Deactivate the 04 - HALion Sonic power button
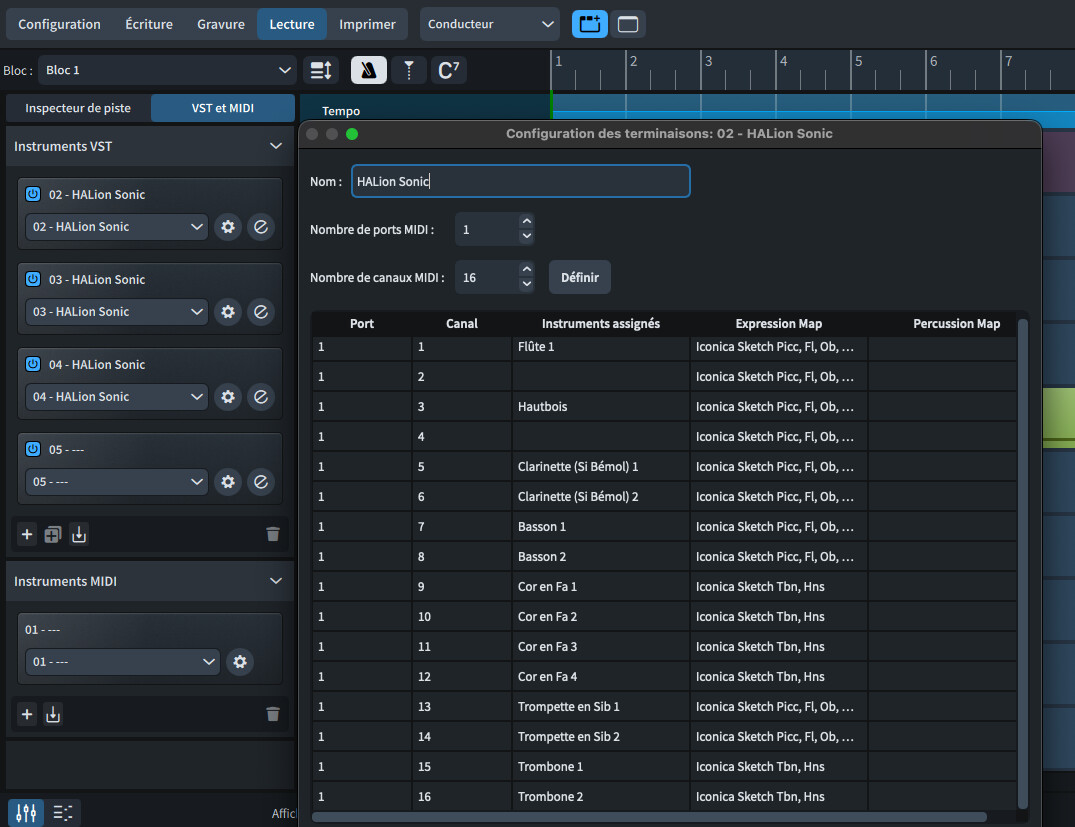 (x=33, y=364)
